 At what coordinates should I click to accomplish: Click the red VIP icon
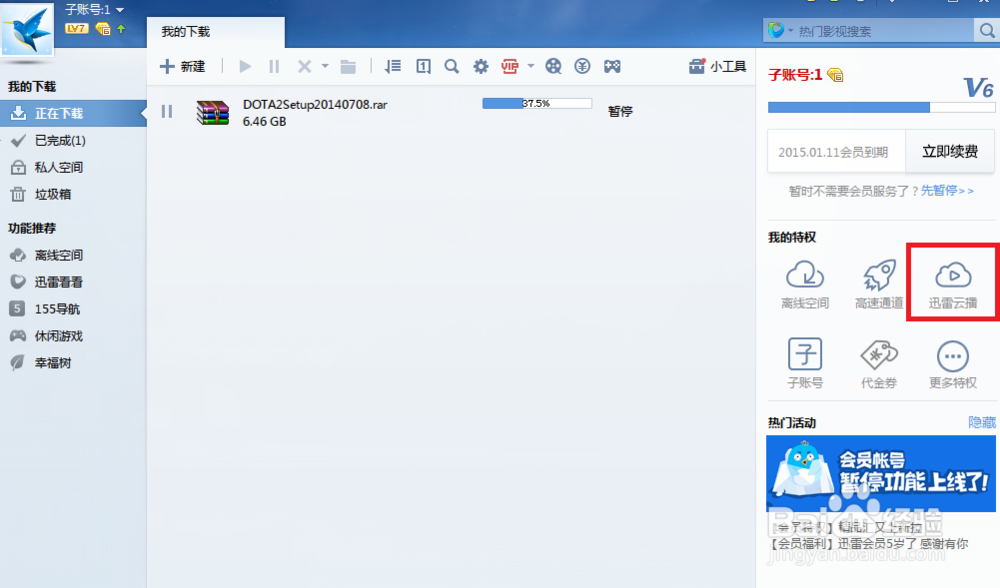click(x=510, y=66)
